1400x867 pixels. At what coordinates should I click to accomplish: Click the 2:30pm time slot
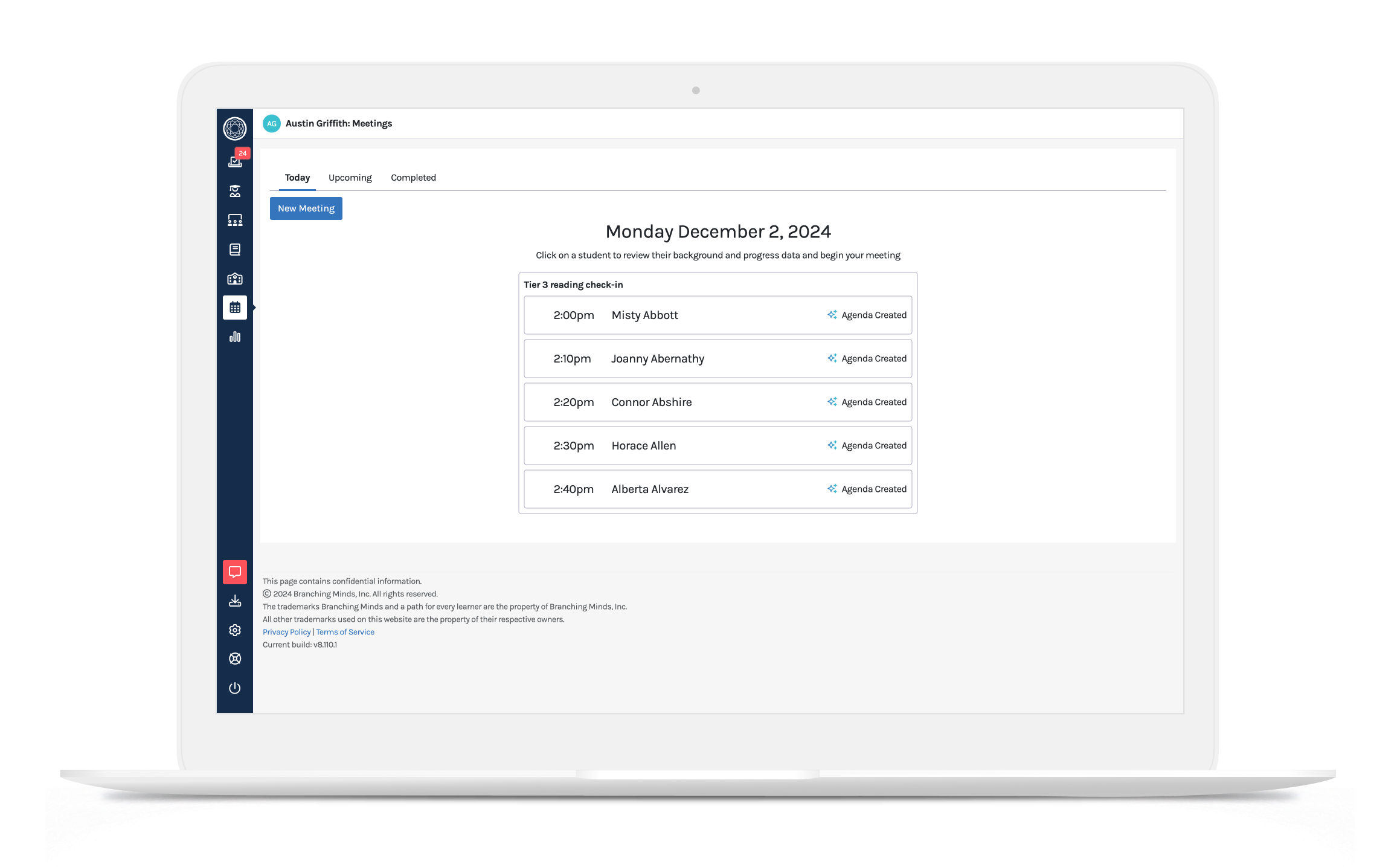click(x=574, y=446)
